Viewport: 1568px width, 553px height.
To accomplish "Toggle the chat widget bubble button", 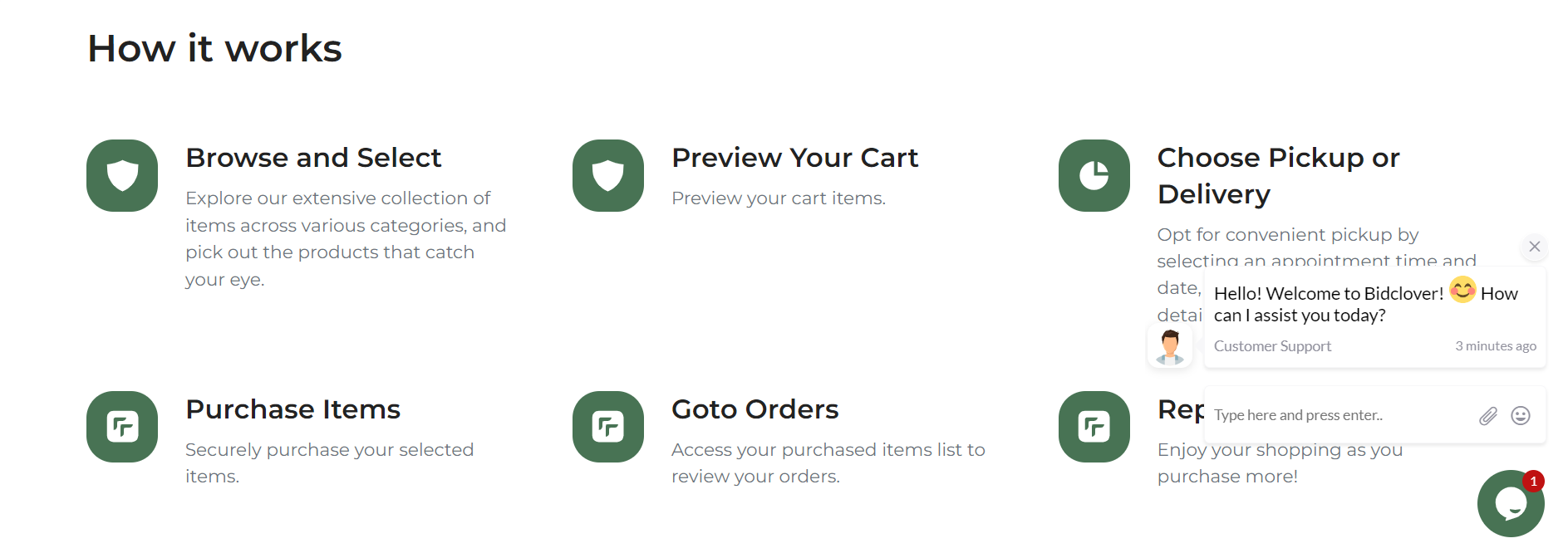I will pos(1509,504).
